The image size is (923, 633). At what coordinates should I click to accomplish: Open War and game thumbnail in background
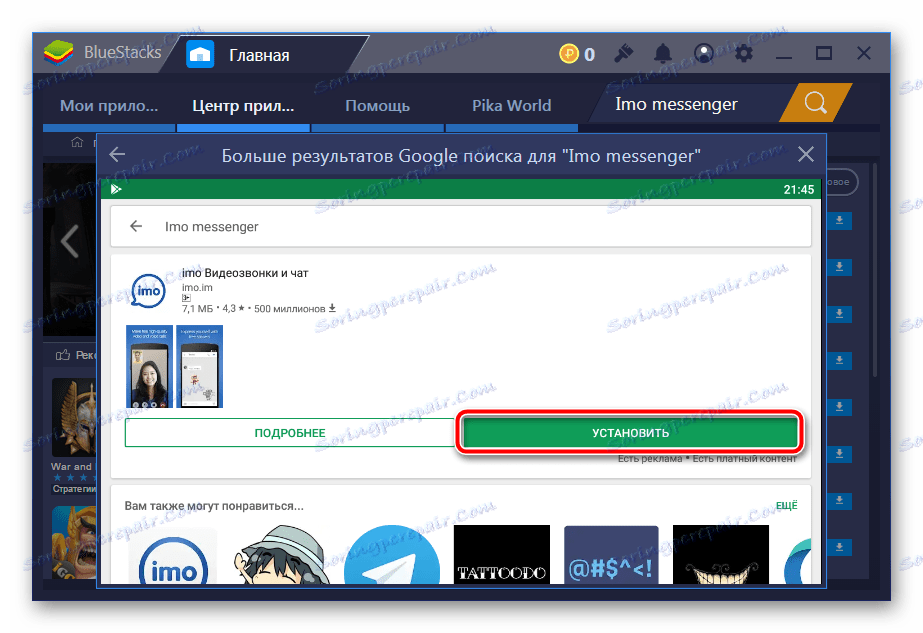point(74,417)
